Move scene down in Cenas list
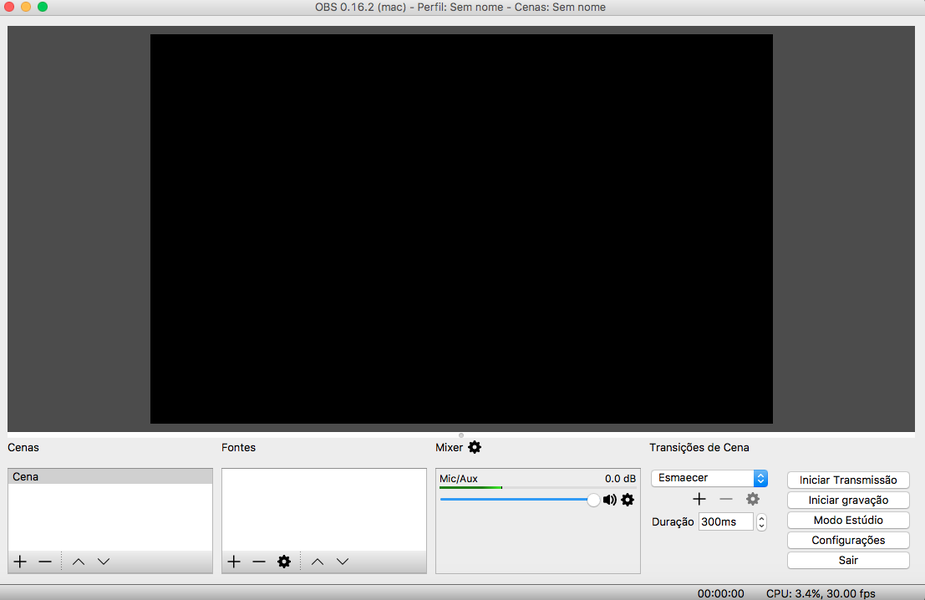The image size is (925, 600). coord(104,561)
